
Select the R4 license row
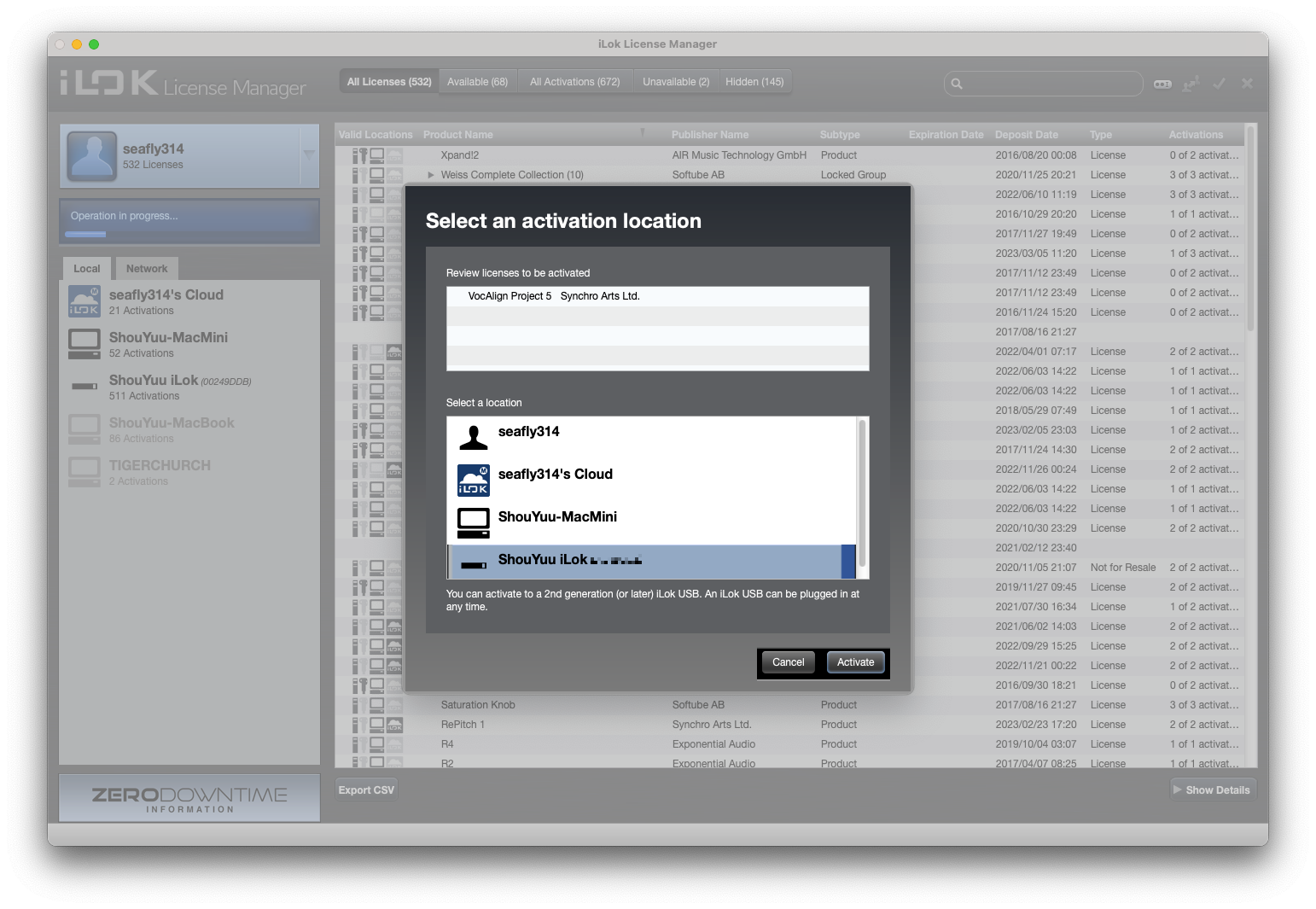(789, 744)
